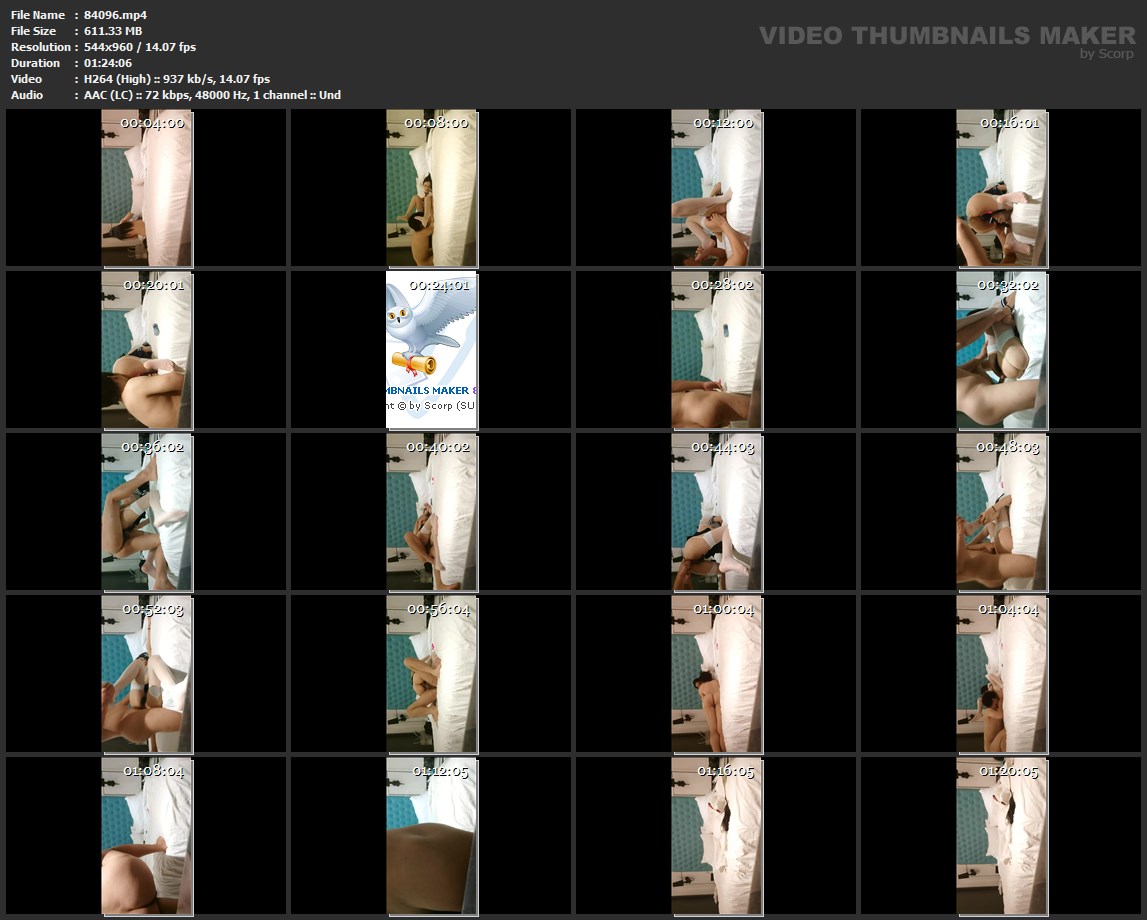
Task: Select the last thumbnail at 01:20:05
Action: point(1001,835)
